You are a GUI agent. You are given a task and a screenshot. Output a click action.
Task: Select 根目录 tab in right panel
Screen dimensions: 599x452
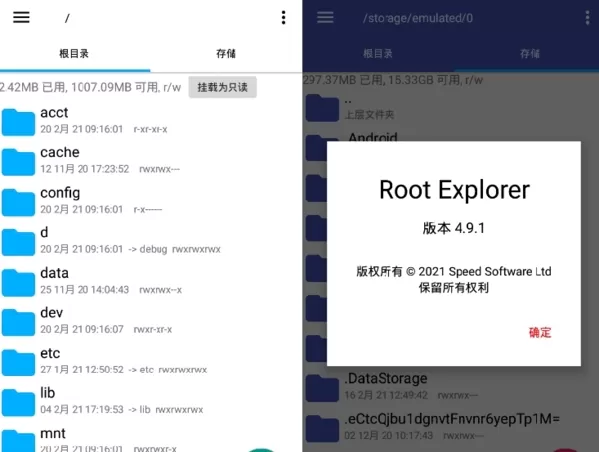point(378,53)
